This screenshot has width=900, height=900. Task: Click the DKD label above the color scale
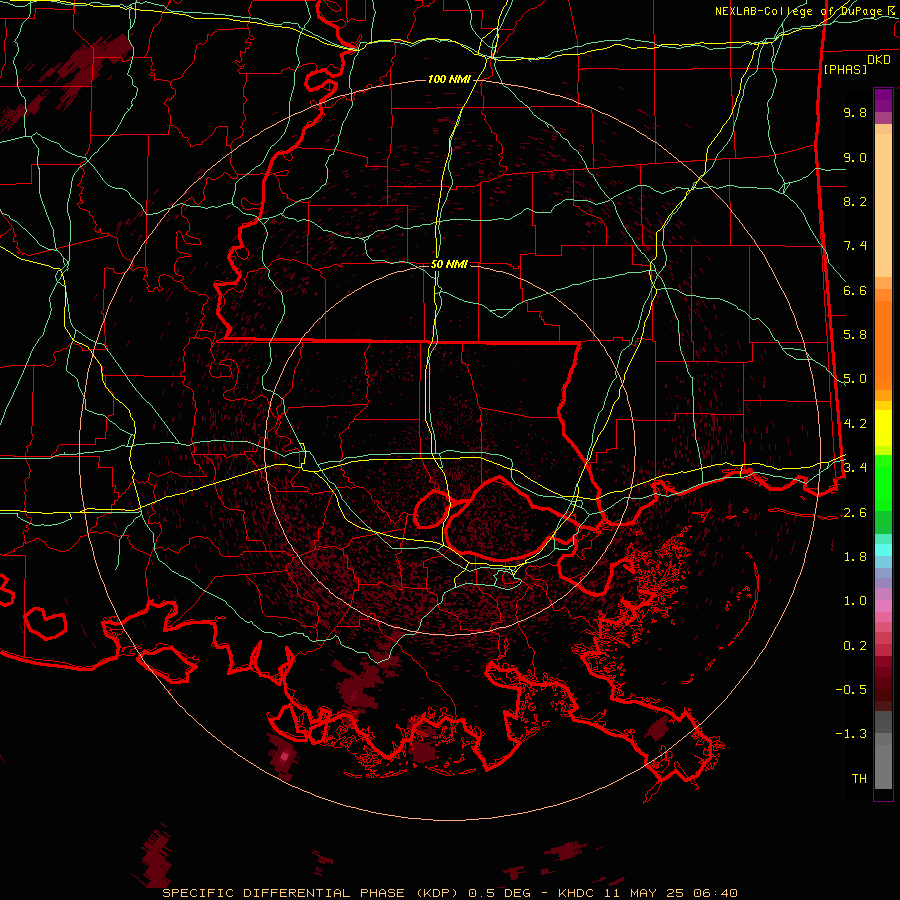click(x=879, y=60)
